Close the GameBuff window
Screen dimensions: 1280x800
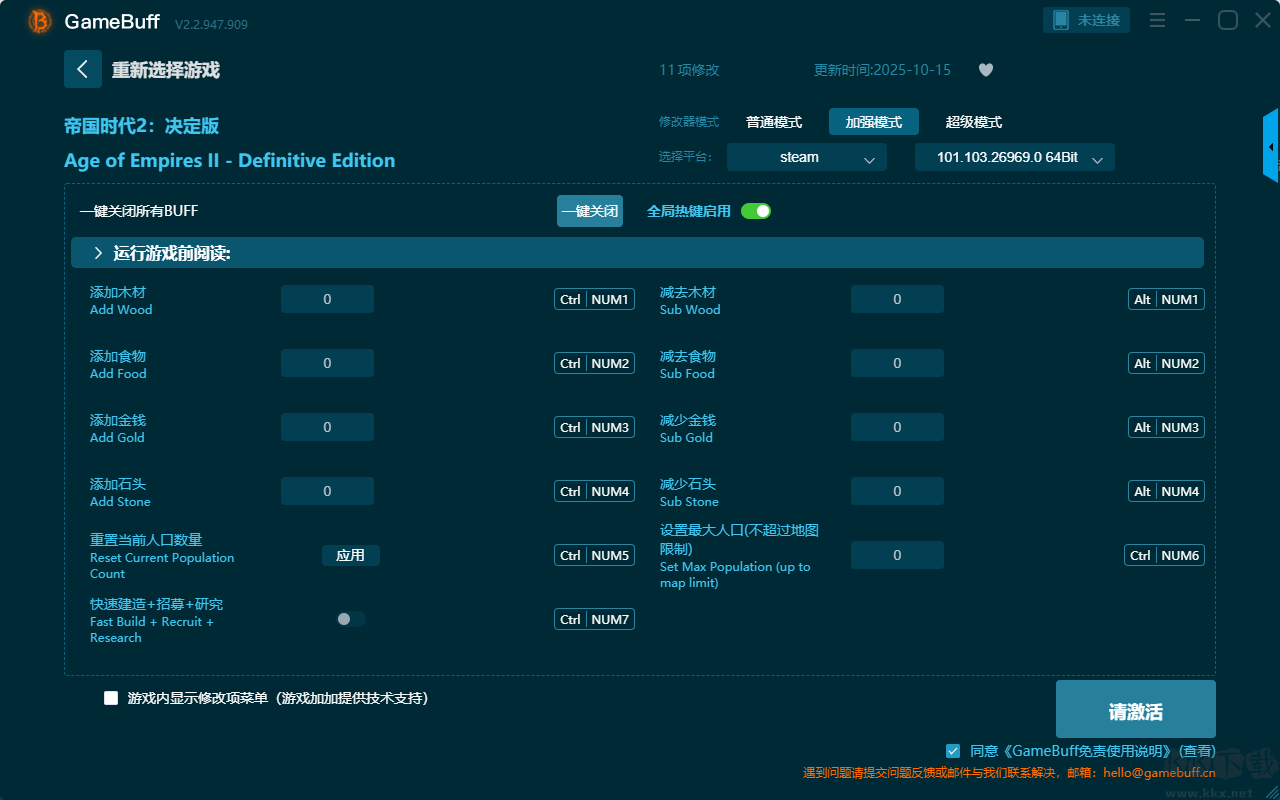pyautogui.click(x=1263, y=20)
